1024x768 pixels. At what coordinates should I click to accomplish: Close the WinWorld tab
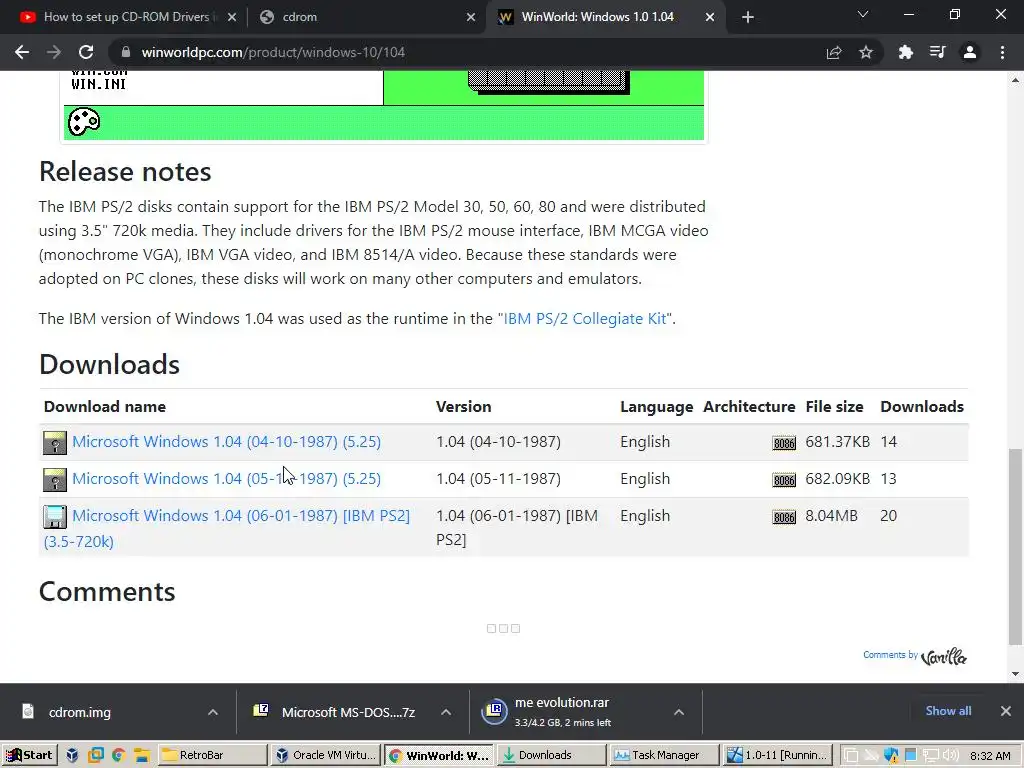pyautogui.click(x=710, y=18)
